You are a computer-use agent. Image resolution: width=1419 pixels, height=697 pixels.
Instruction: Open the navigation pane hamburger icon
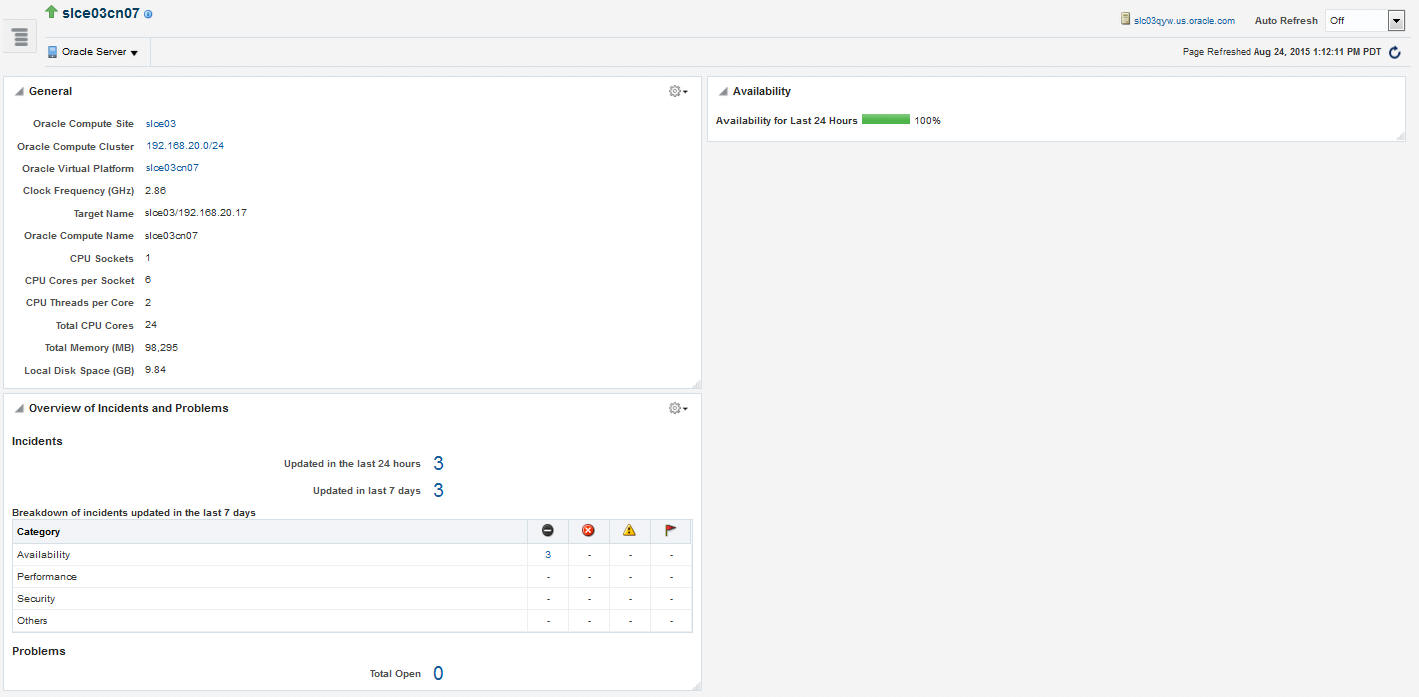click(x=20, y=37)
